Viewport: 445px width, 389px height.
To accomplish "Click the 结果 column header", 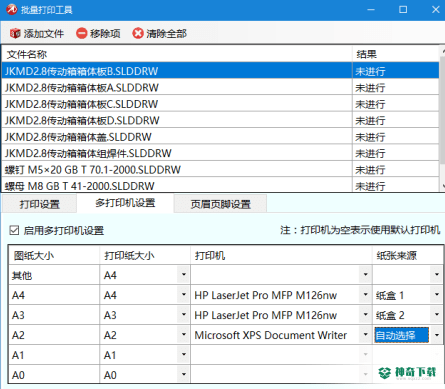I will pyautogui.click(x=396, y=54).
